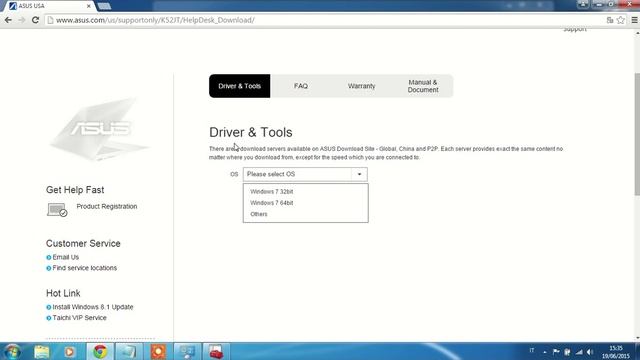Open the FAQ tab
Viewport: 640px width, 360px height.
pyautogui.click(x=301, y=86)
